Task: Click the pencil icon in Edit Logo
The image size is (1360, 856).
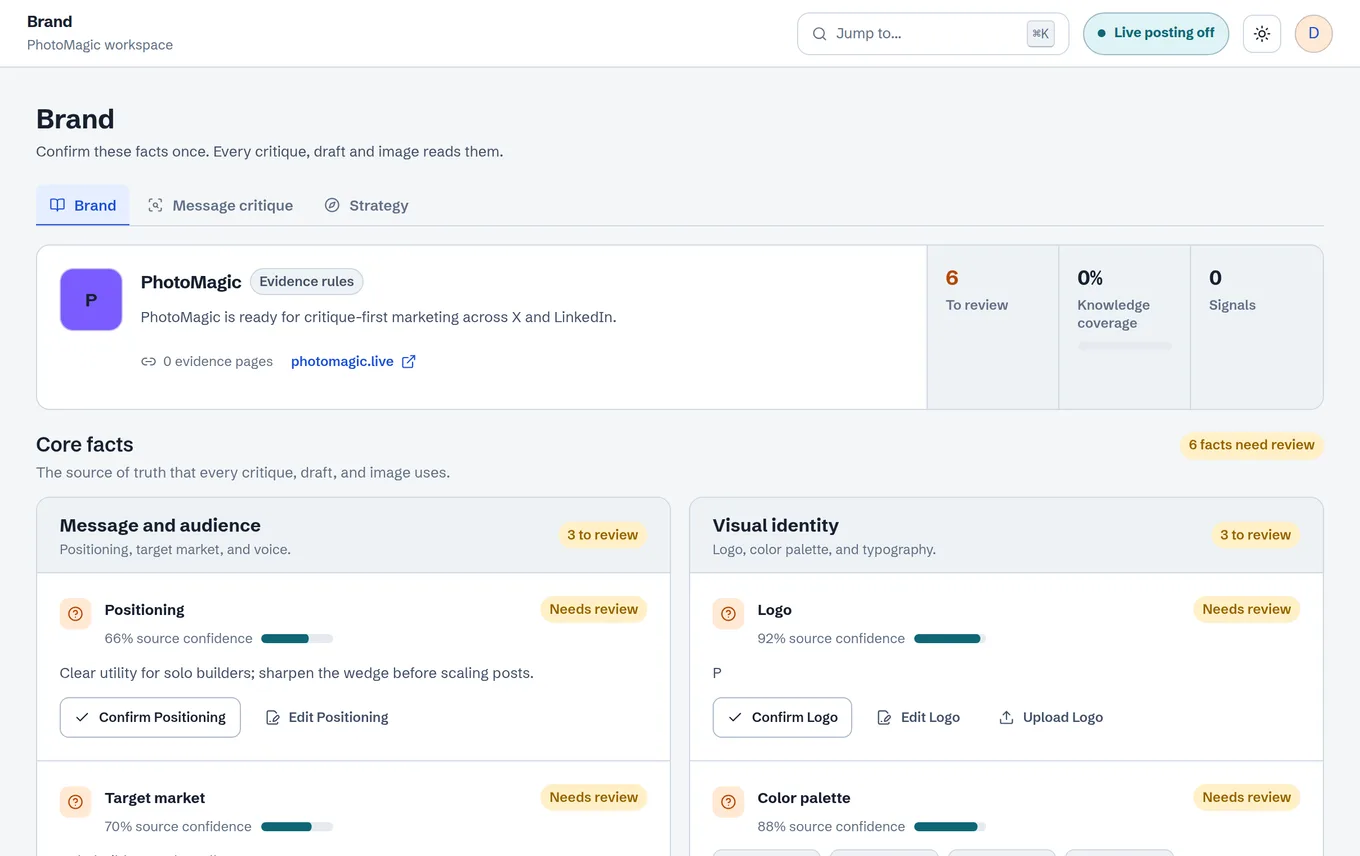Action: pyautogui.click(x=884, y=717)
